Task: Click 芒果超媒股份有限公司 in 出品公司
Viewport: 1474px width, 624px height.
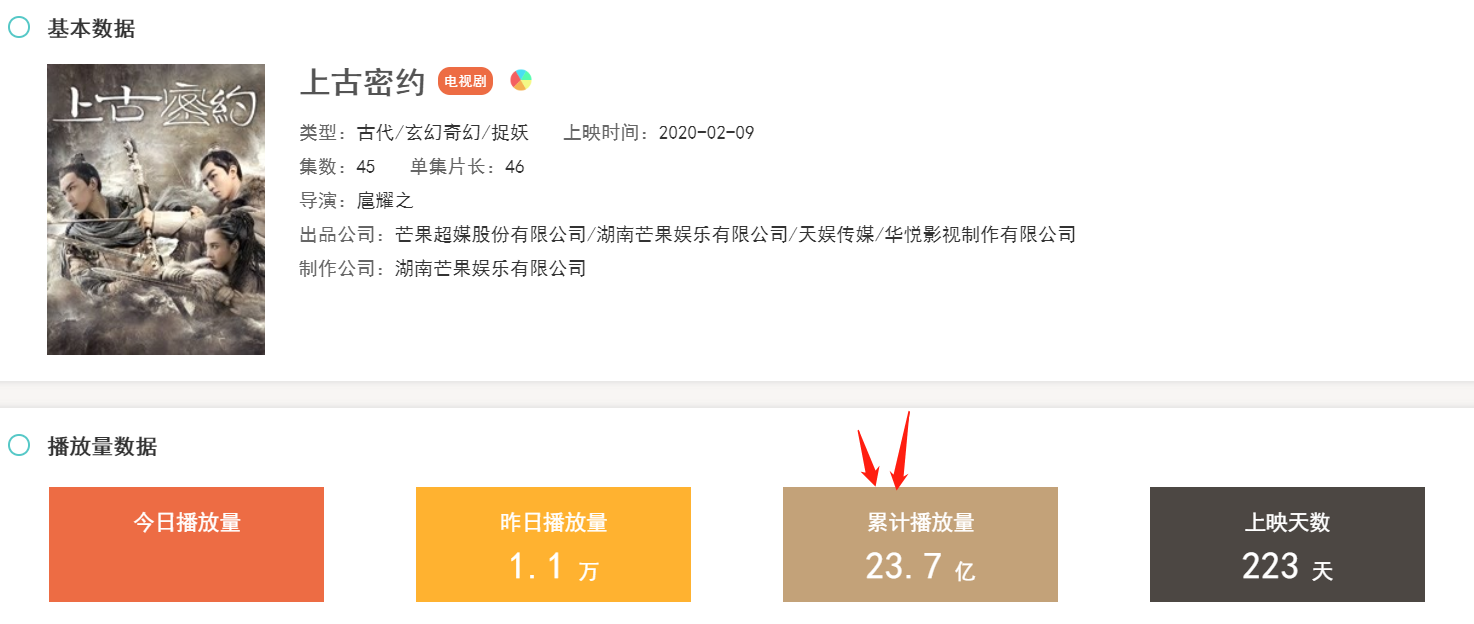Action: 490,235
